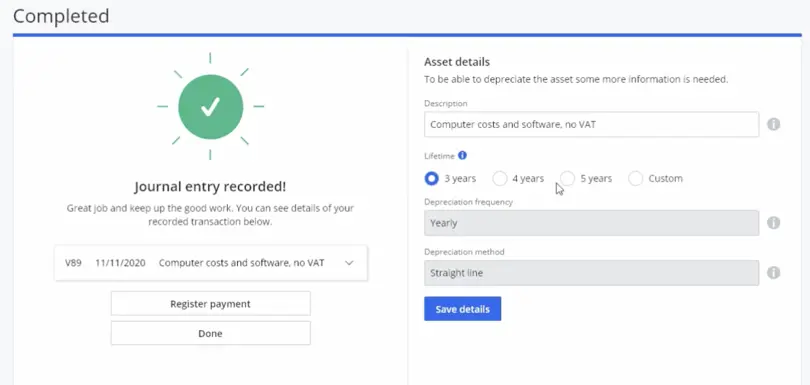Viewport: 810px width, 385px height.
Task: Click the Asset details heading
Action: tap(457, 62)
